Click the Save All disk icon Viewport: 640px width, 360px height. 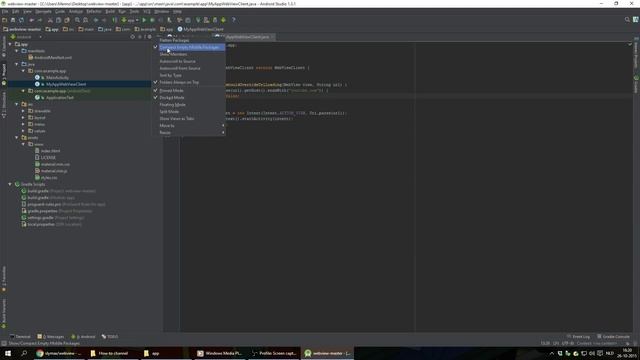pyautogui.click(x=13, y=20)
